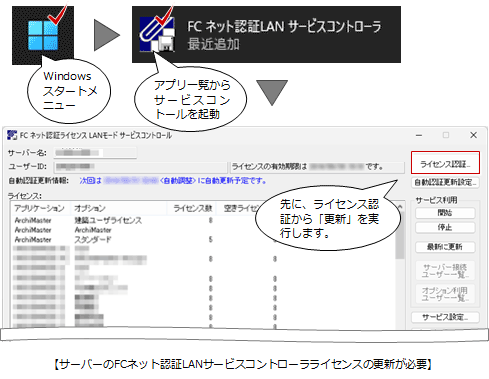The height and width of the screenshot is (379, 489).
Task: Stop the service with 停止 button
Action: tap(445, 227)
